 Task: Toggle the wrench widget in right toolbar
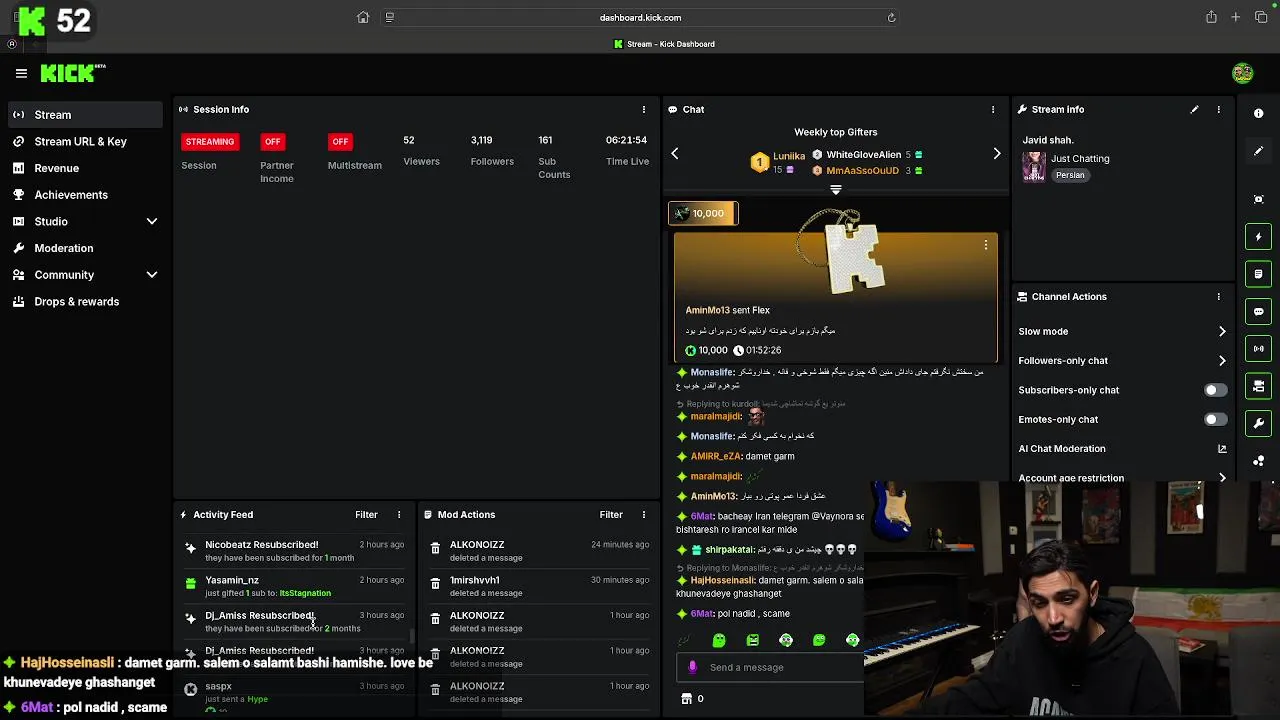tap(1259, 423)
